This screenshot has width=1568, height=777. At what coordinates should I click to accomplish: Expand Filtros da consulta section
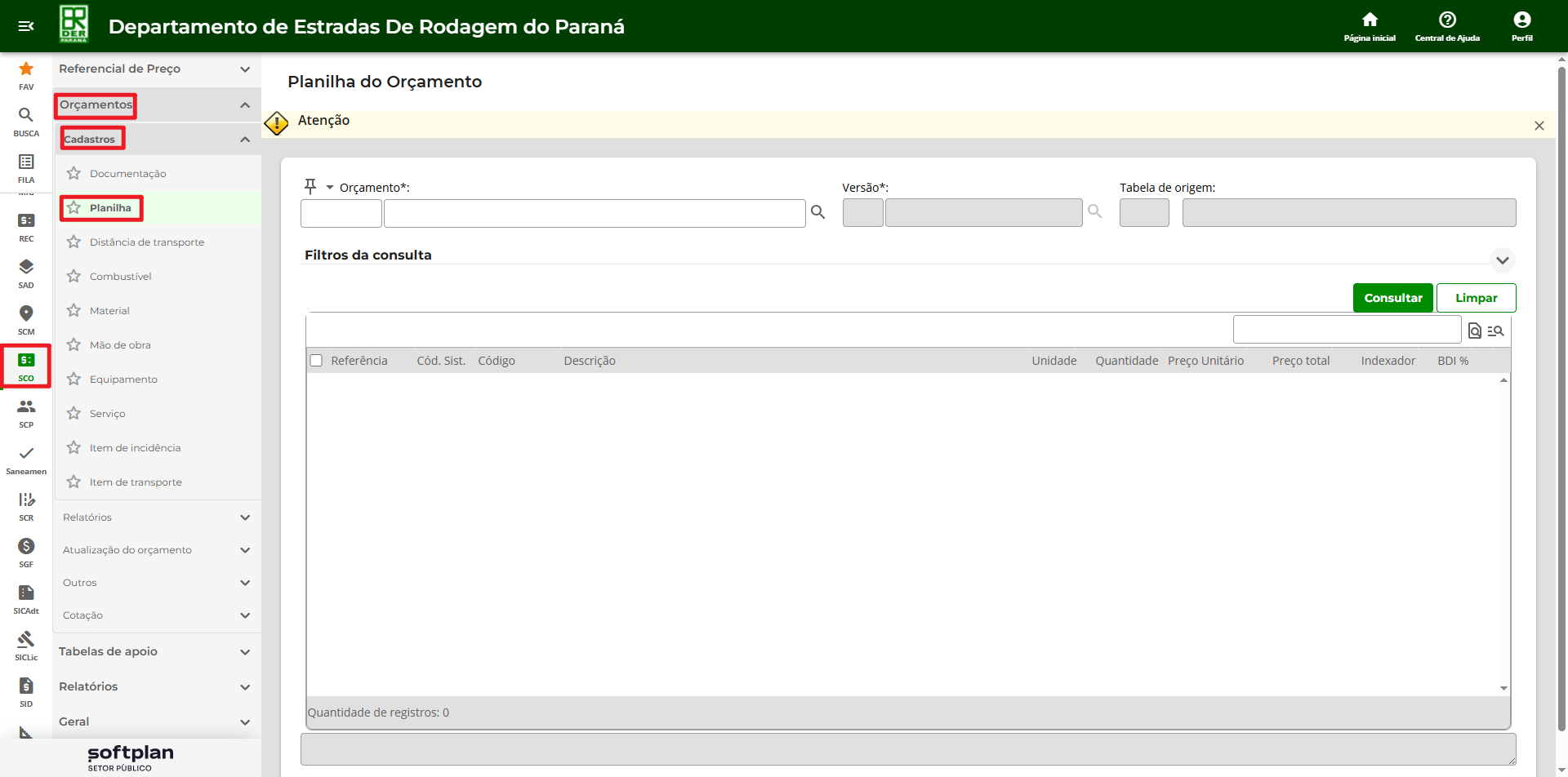point(1502,260)
